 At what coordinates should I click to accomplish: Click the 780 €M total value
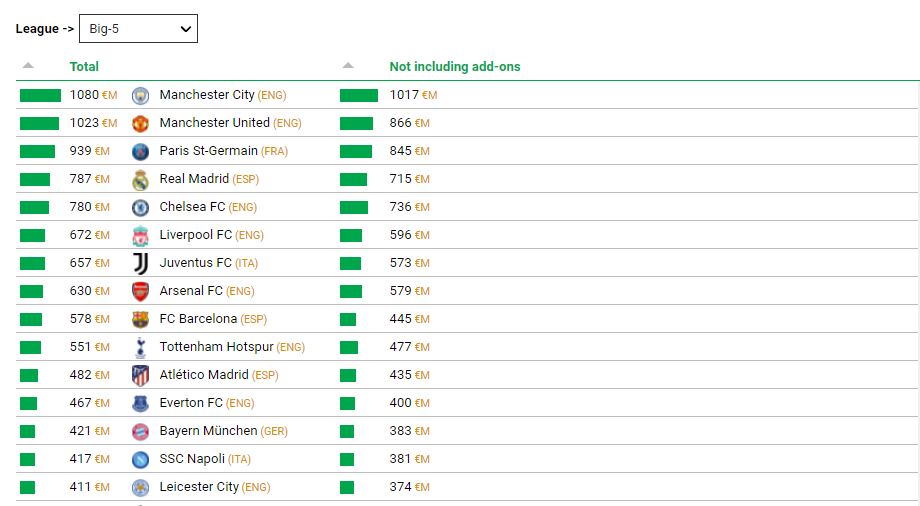tap(90, 207)
